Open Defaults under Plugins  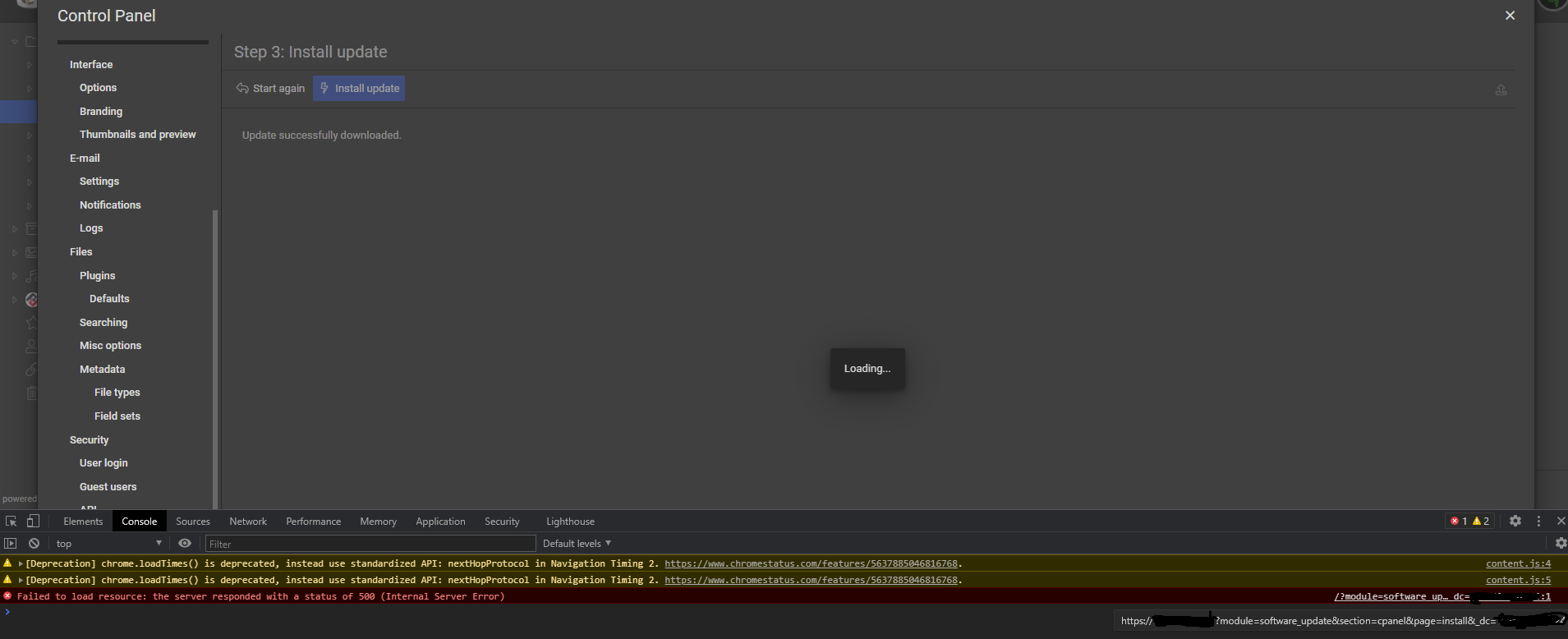109,299
